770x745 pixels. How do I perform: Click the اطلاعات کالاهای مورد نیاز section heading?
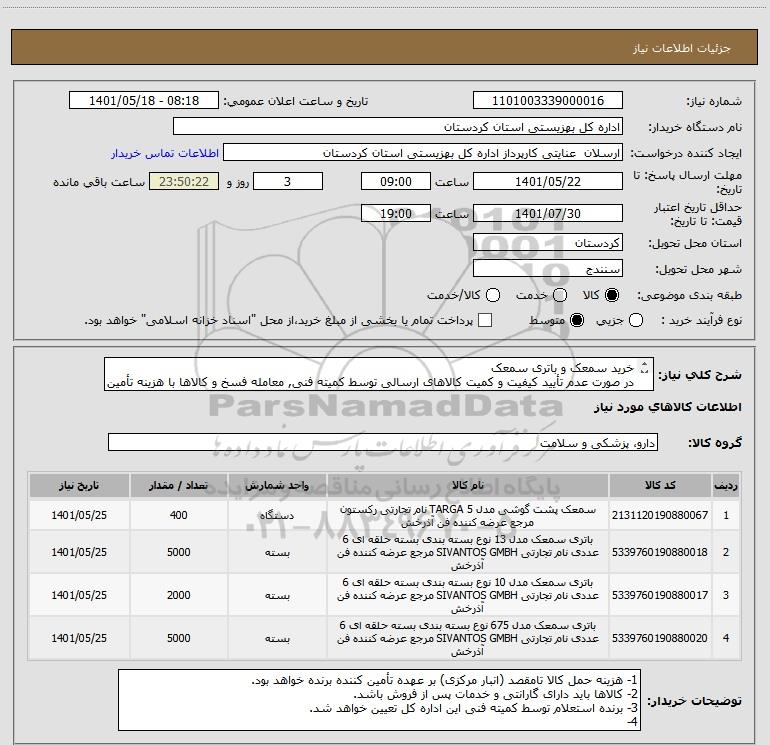coord(668,407)
